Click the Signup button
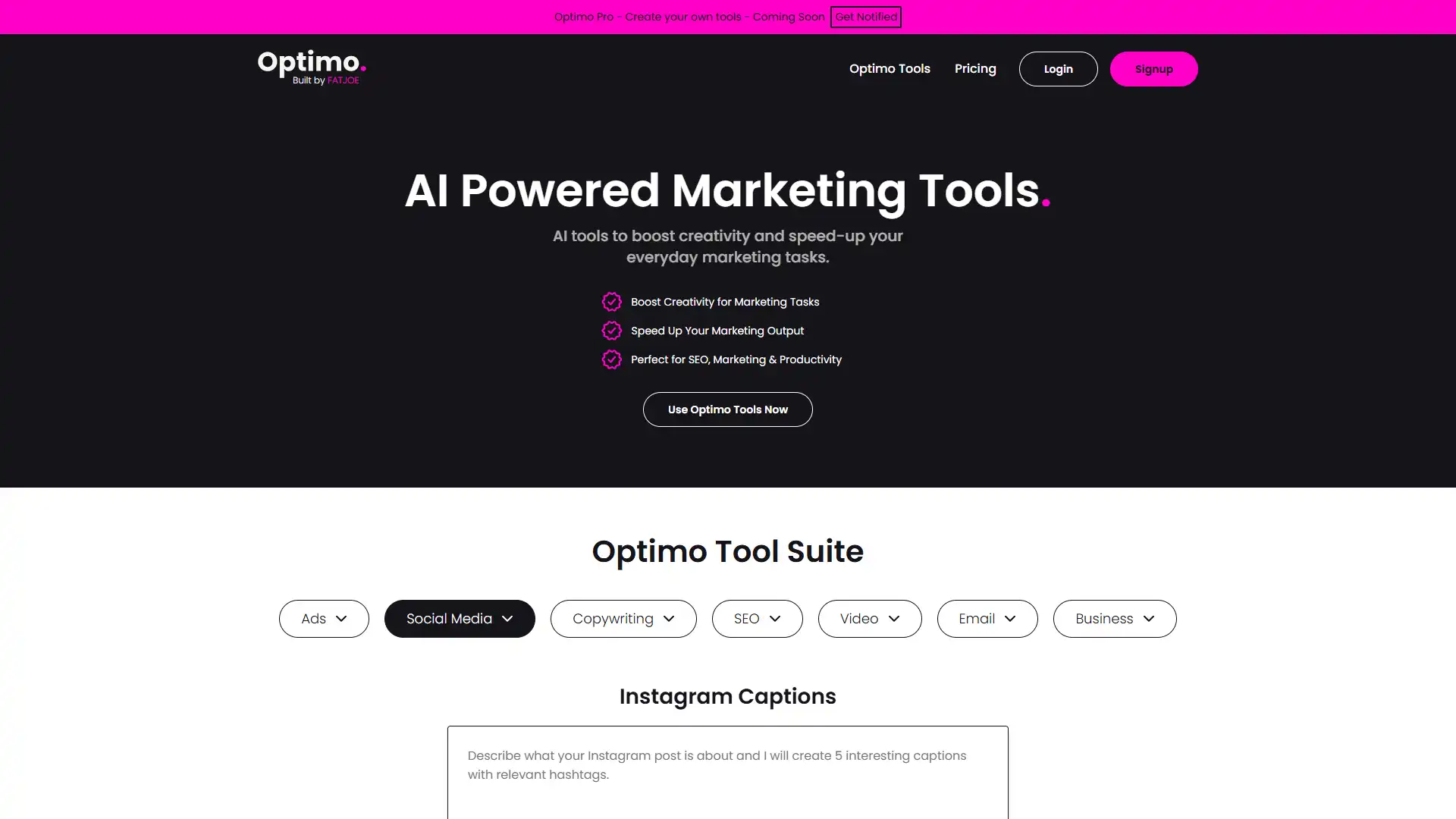This screenshot has height=819, width=1456. [x=1153, y=68]
